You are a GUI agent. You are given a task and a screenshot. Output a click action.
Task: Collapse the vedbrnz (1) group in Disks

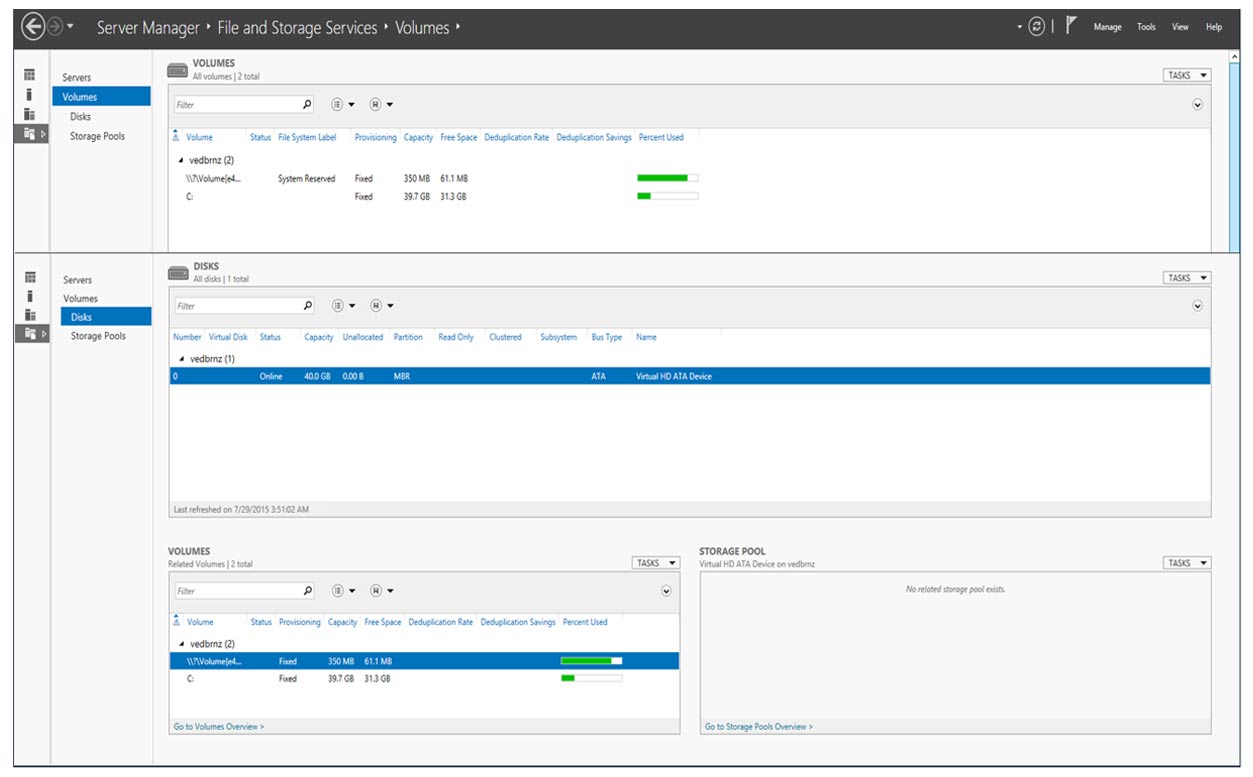[181, 358]
